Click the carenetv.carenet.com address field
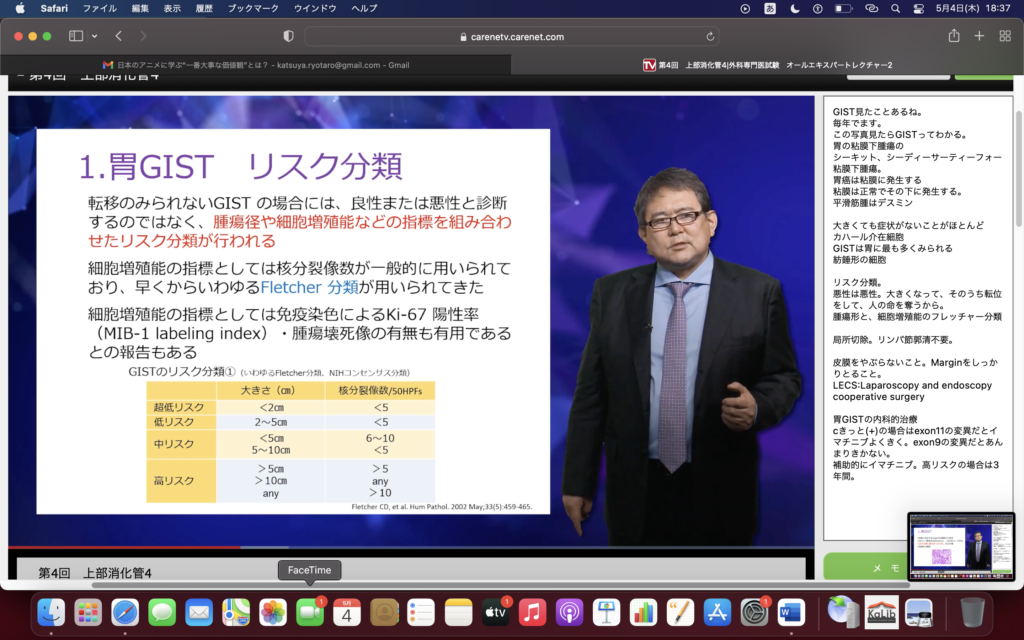The height and width of the screenshot is (640, 1024). click(x=511, y=36)
